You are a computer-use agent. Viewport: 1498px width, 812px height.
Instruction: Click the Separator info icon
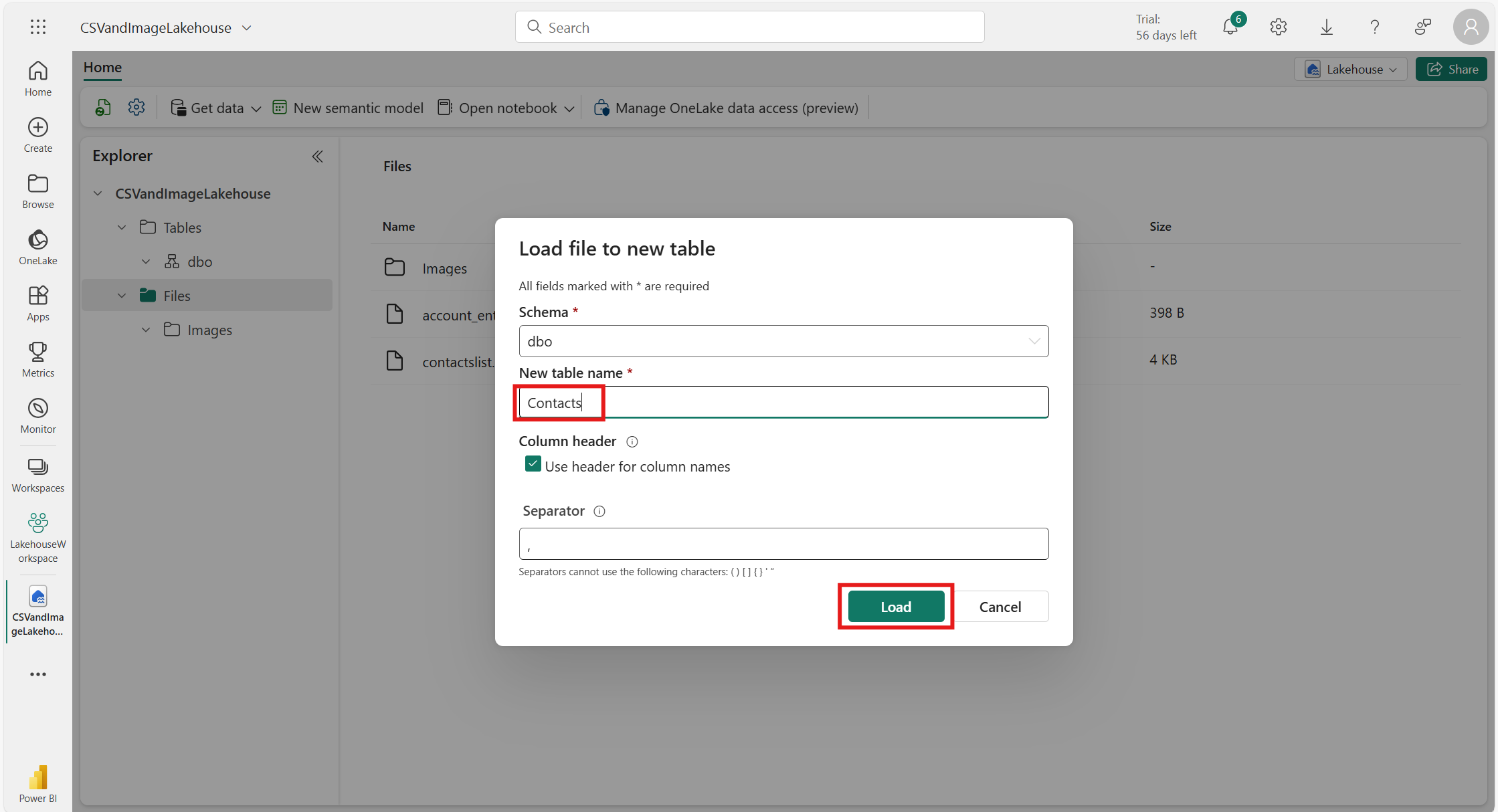point(599,511)
